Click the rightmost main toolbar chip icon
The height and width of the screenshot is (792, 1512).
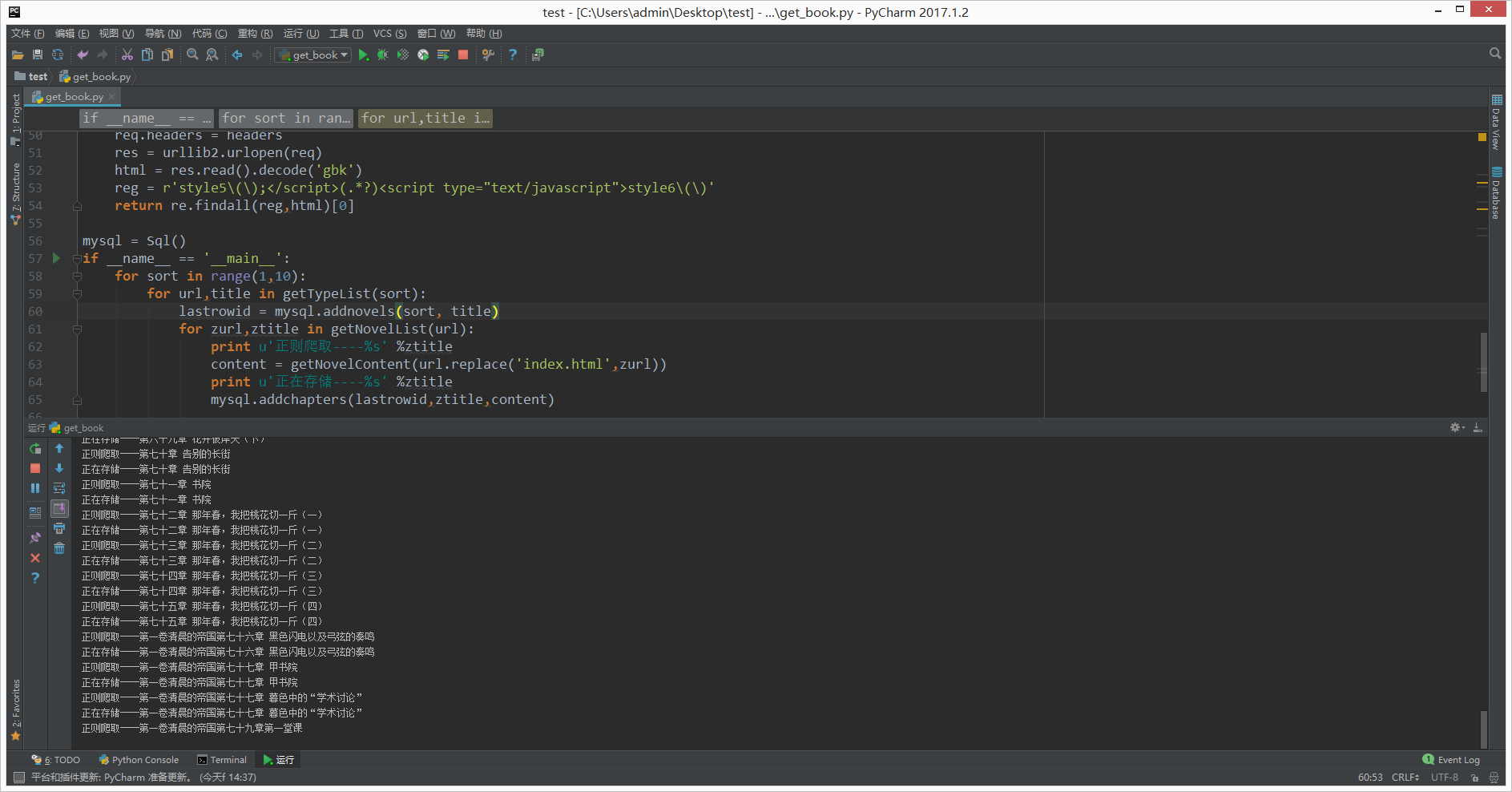pos(538,55)
